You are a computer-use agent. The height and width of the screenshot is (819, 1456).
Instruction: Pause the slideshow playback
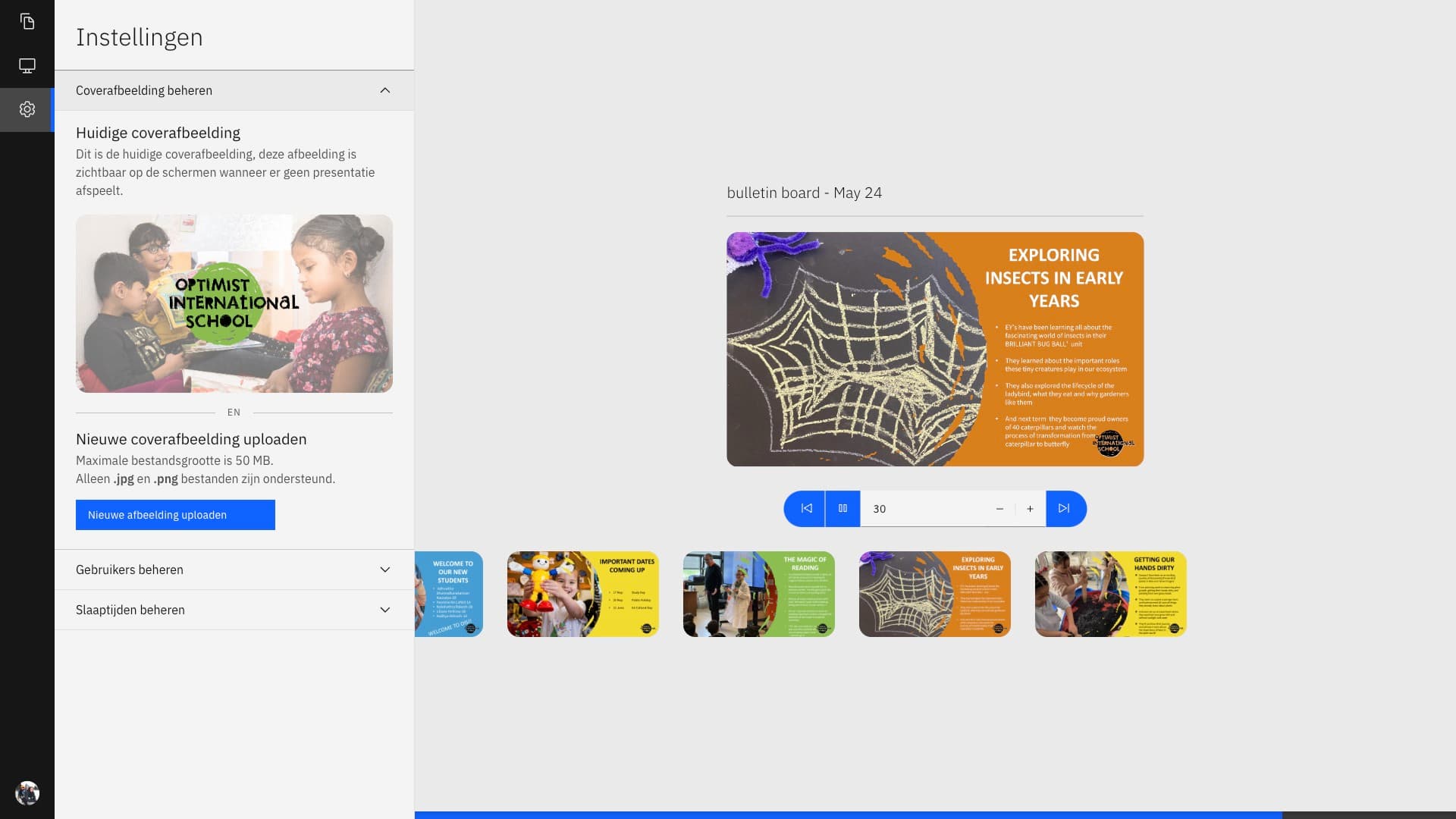click(843, 509)
